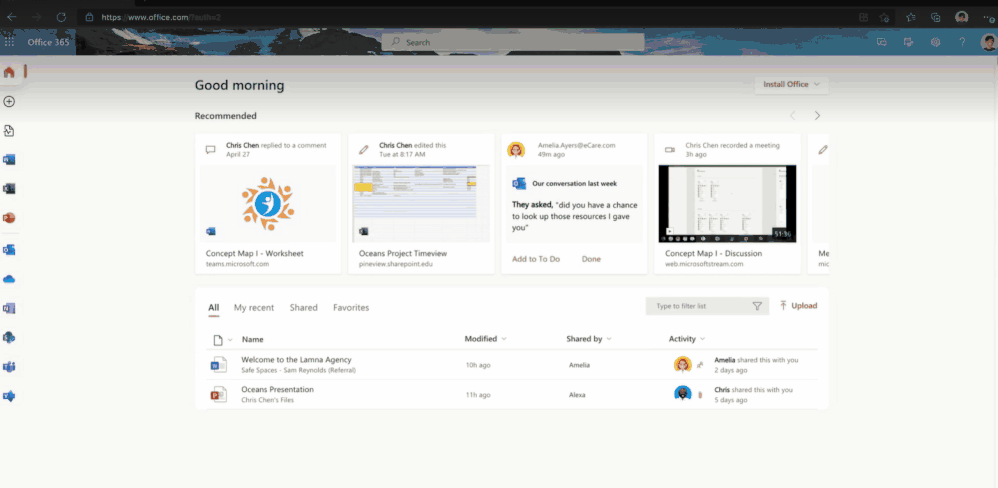The image size is (998, 488).
Task: Open the Modified column sort dropdown
Action: (x=486, y=339)
